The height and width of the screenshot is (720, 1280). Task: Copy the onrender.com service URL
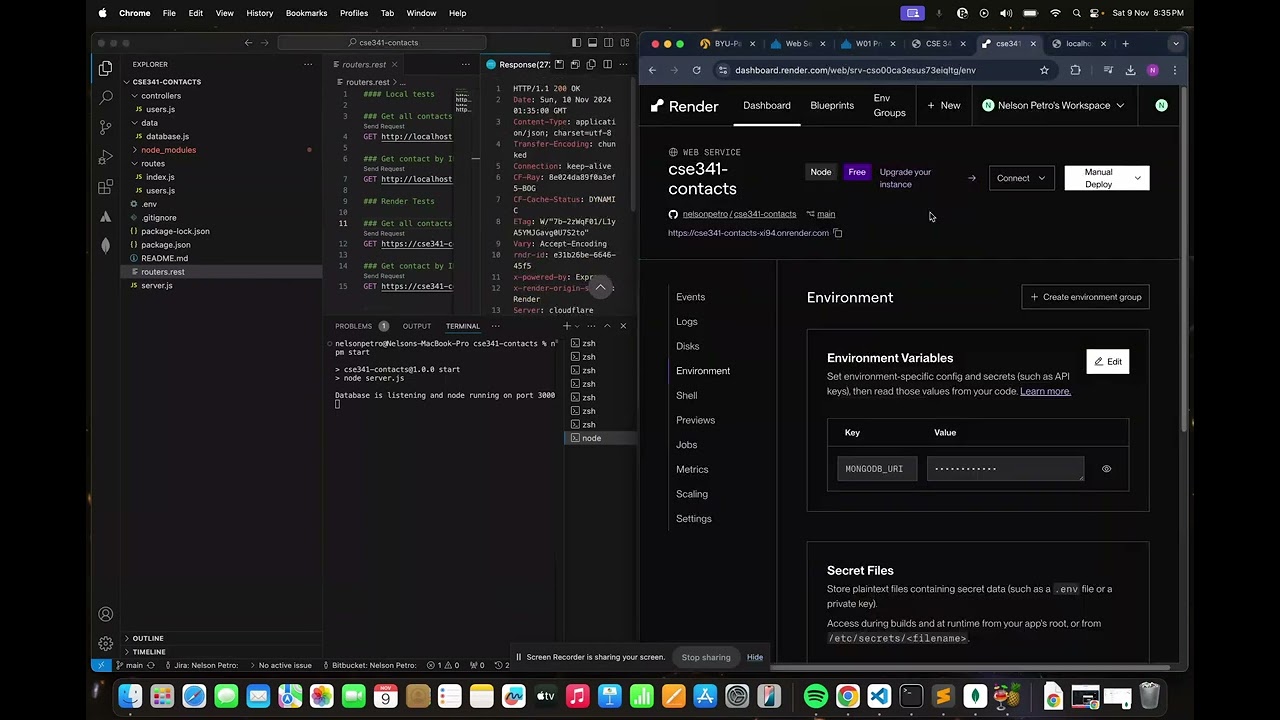[x=838, y=233]
